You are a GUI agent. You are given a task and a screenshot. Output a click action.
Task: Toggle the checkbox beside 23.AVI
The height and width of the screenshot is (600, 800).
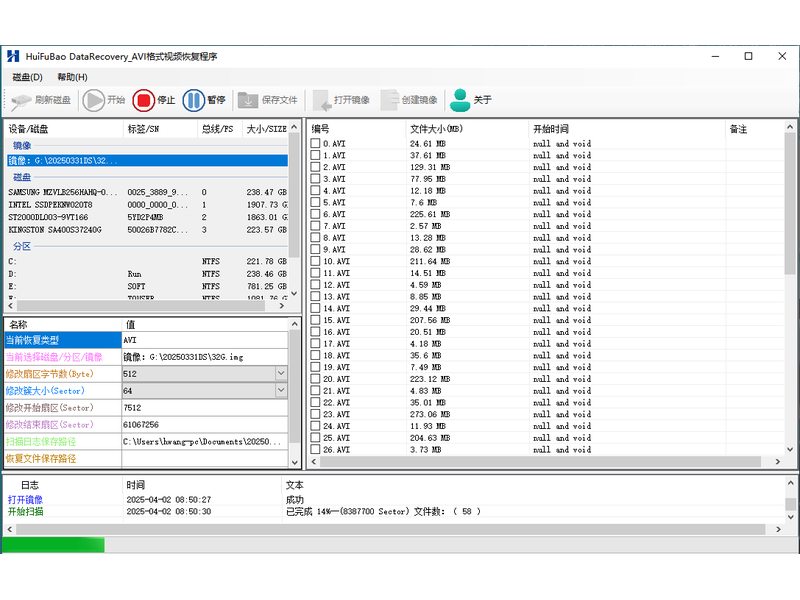point(315,414)
